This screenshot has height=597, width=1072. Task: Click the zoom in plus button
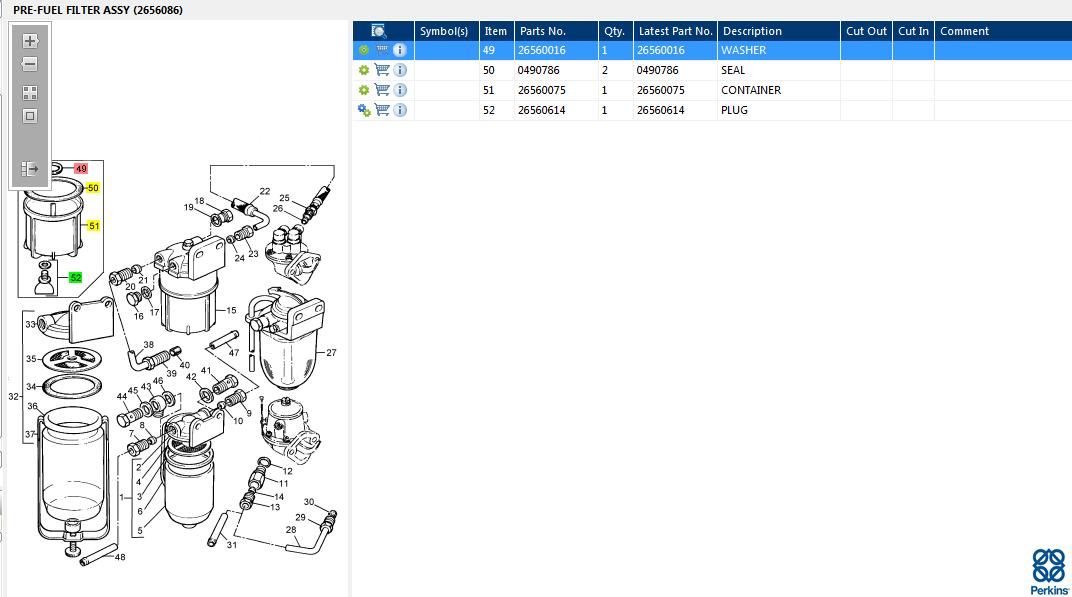pos(30,41)
